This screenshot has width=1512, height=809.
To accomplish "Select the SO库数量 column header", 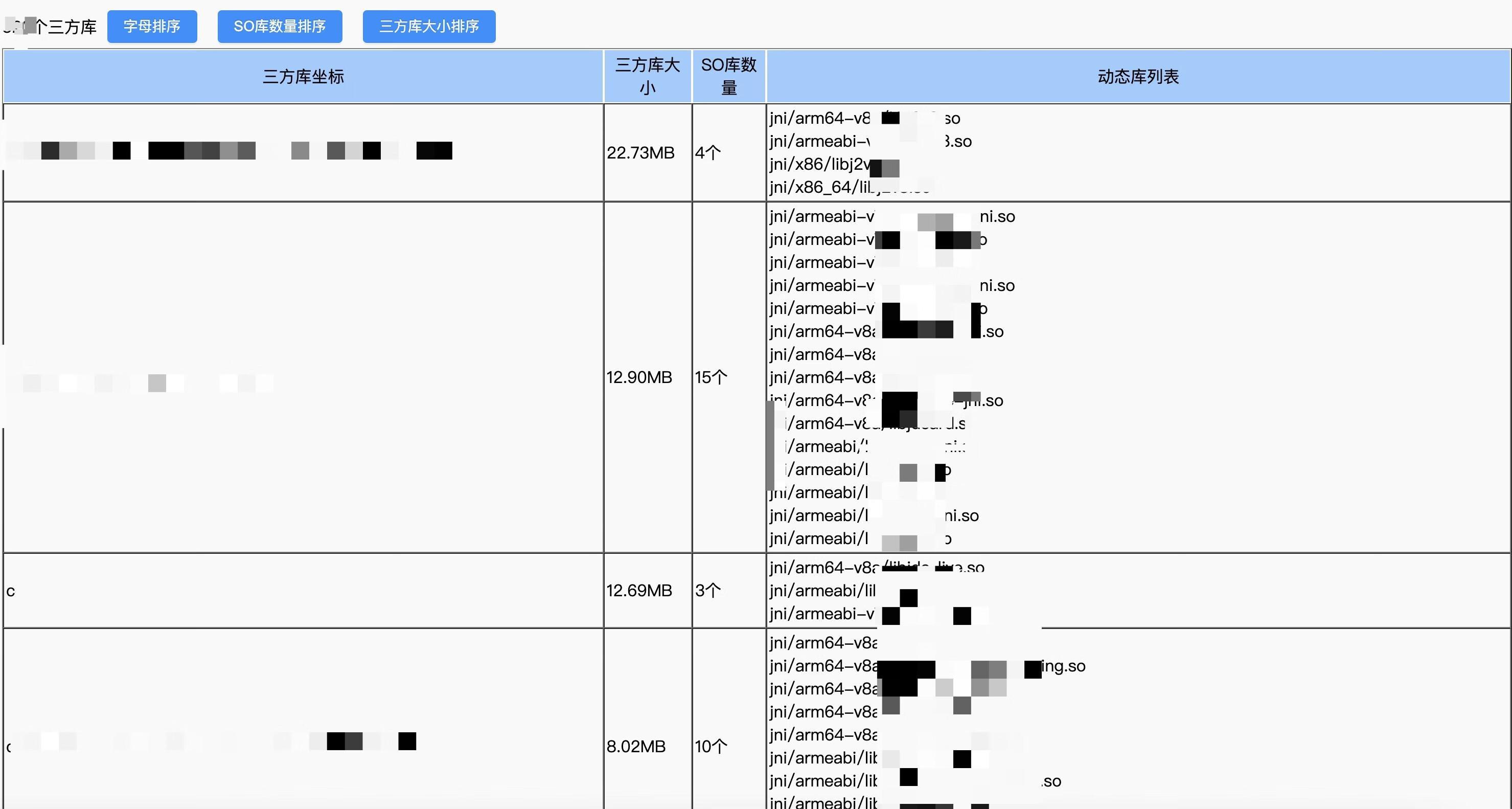I will click(729, 77).
